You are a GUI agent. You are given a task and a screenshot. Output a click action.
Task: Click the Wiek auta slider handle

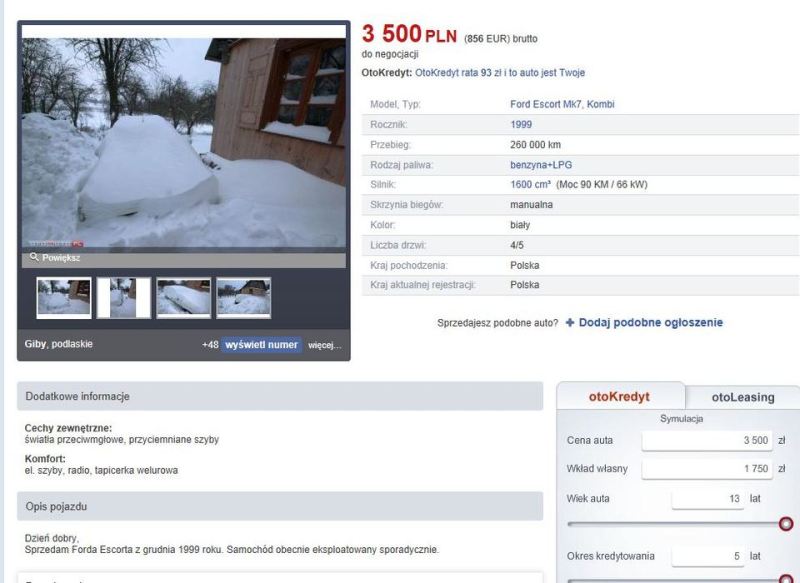pos(786,523)
